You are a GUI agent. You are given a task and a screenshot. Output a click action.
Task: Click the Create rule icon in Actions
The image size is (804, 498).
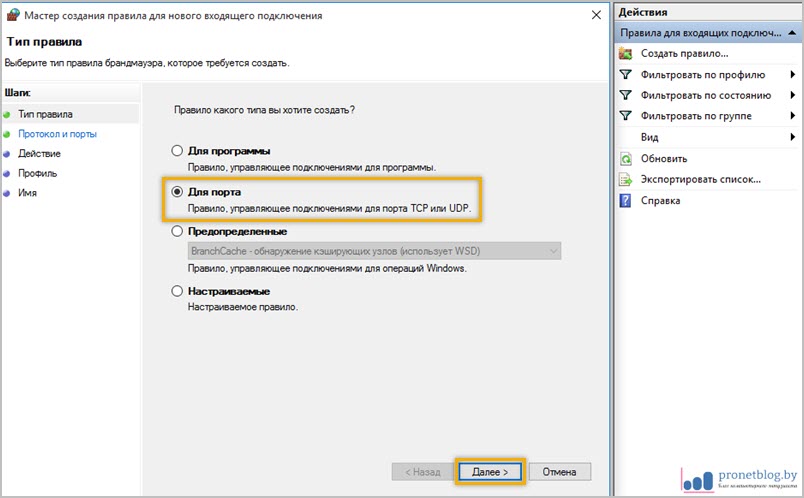[626, 53]
